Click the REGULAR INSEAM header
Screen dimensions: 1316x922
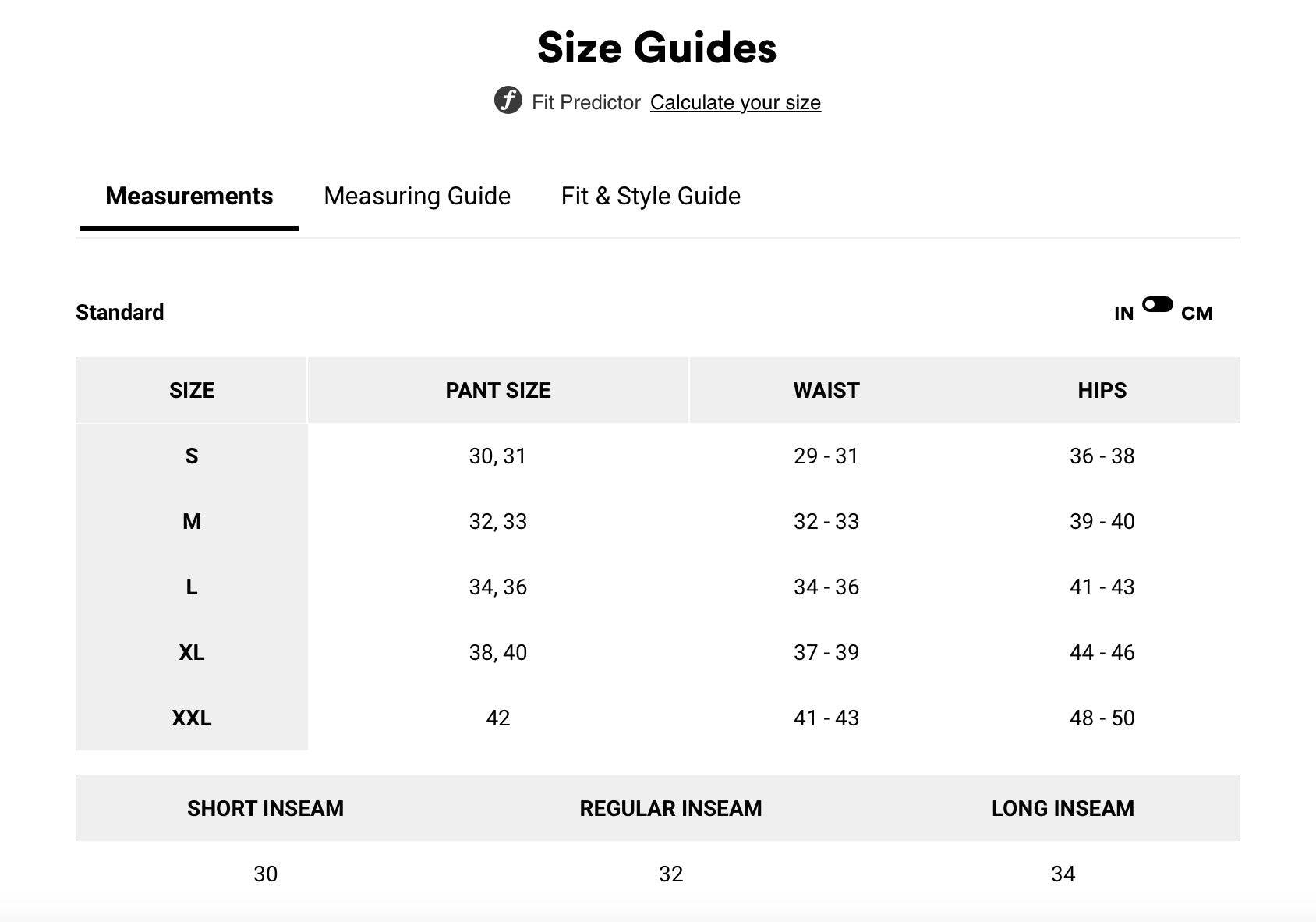pyautogui.click(x=670, y=808)
